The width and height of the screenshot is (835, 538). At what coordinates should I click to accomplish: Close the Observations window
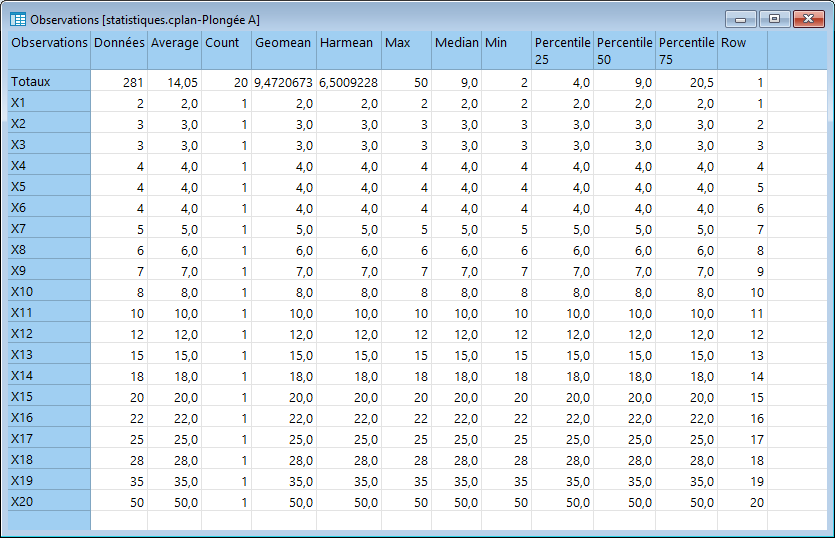(808, 19)
